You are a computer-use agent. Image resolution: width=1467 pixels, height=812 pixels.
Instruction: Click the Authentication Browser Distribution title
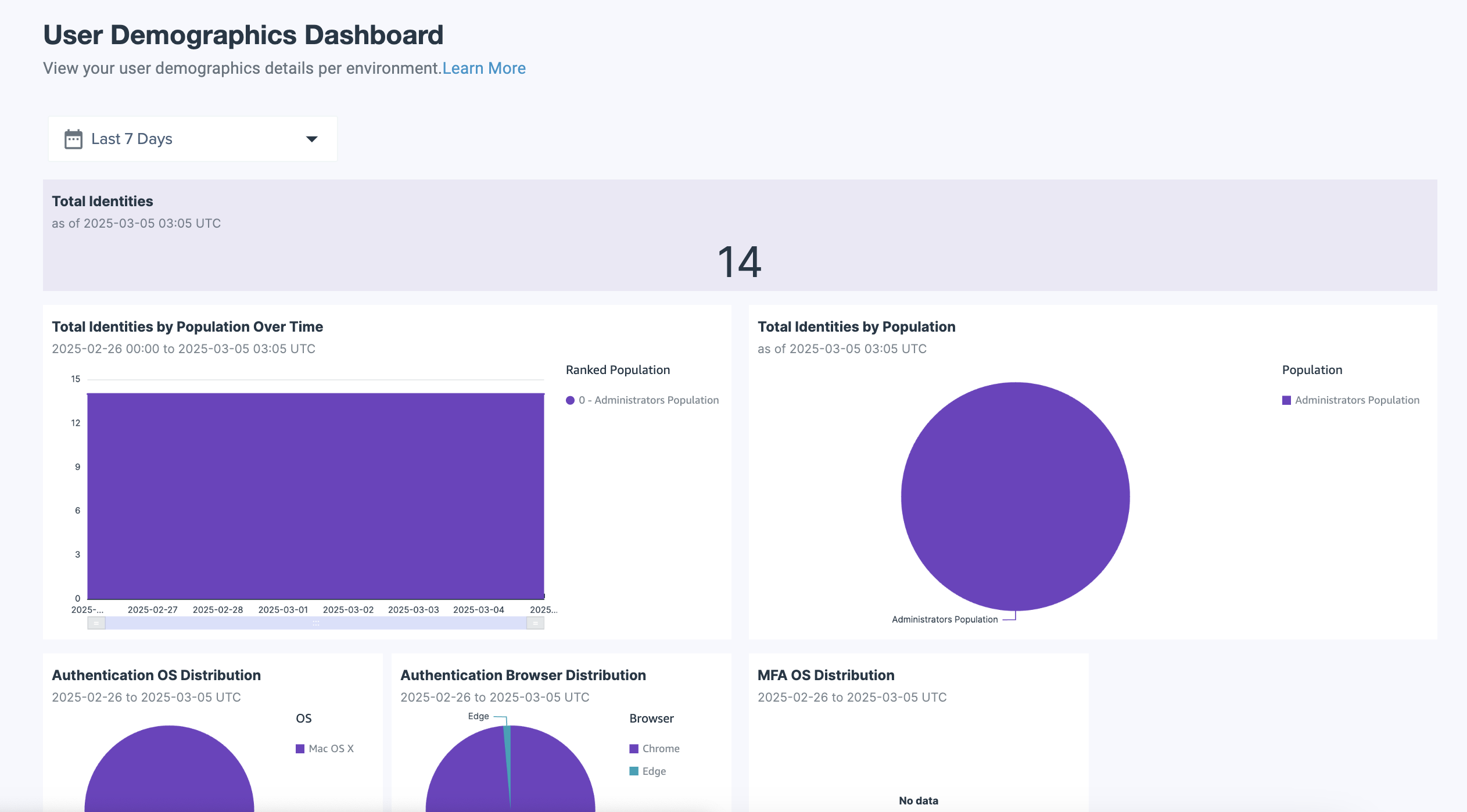click(523, 676)
